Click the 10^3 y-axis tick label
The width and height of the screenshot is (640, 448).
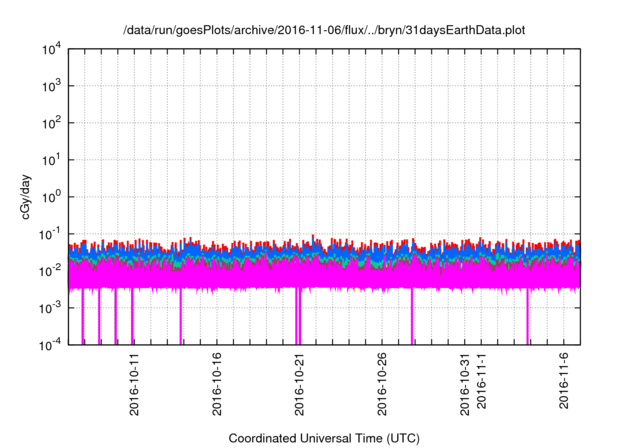(x=51, y=86)
